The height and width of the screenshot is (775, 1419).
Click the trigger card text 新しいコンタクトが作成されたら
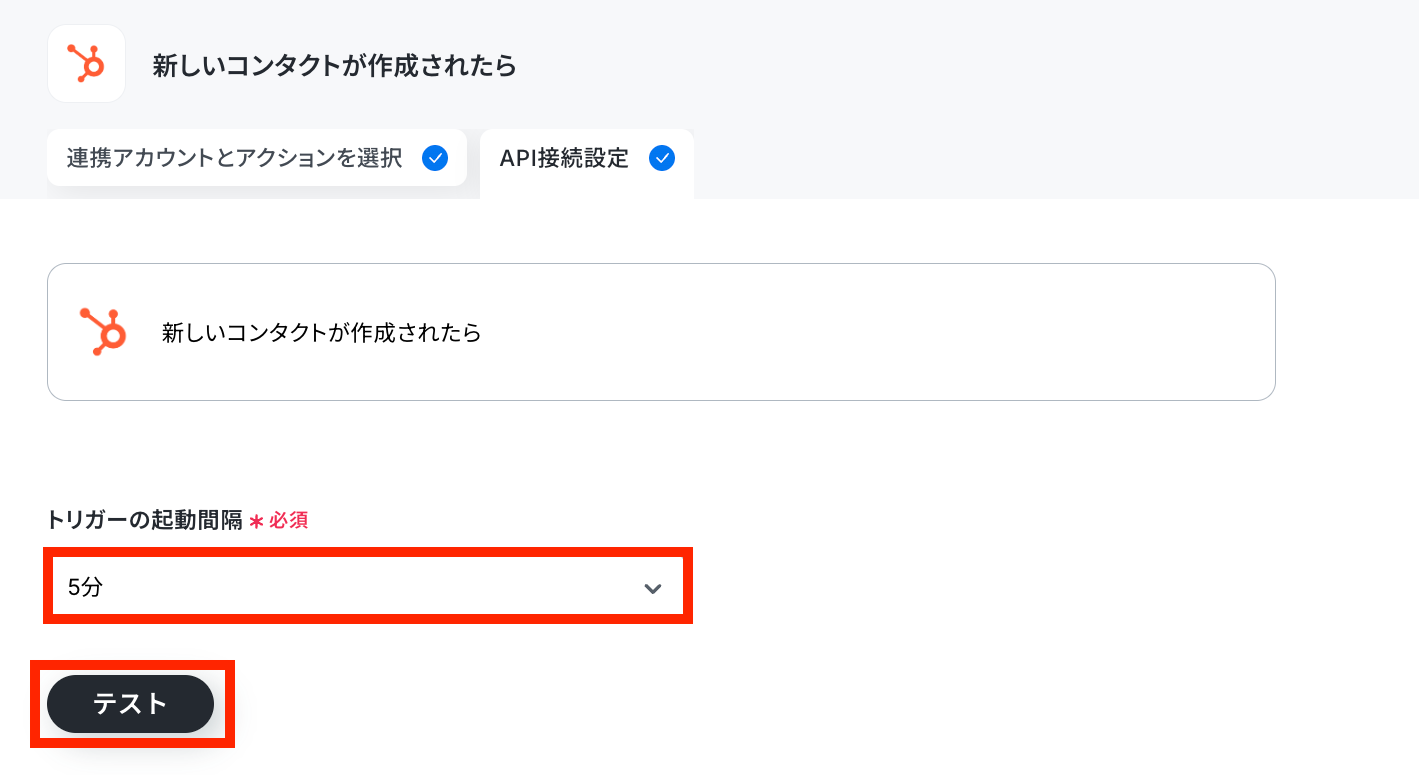tap(322, 332)
